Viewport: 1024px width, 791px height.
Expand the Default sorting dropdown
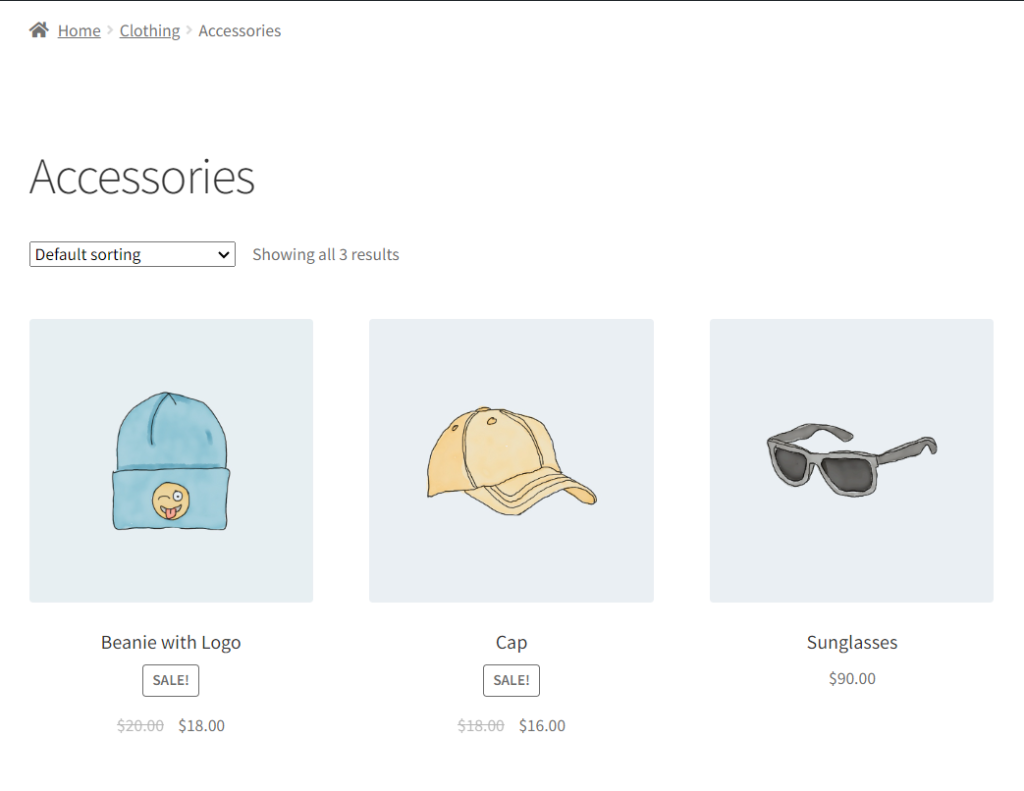coord(132,254)
